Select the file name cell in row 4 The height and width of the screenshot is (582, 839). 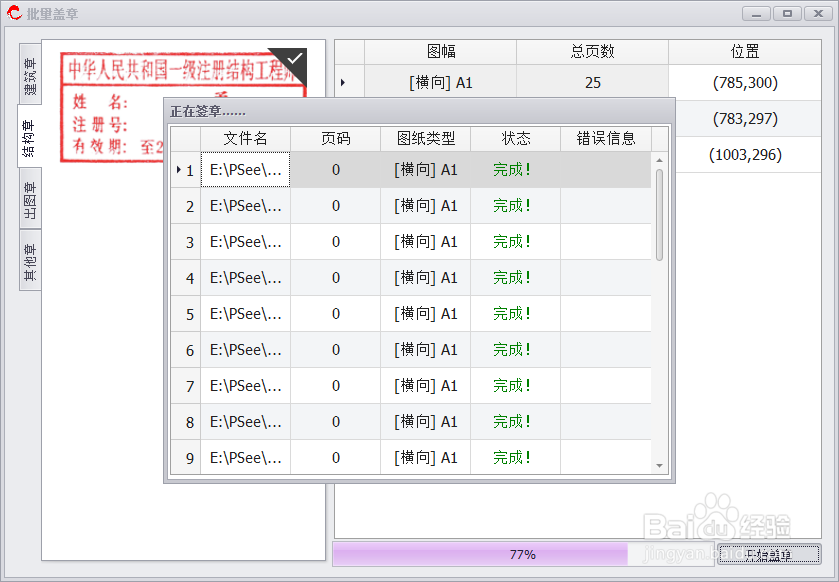246,278
